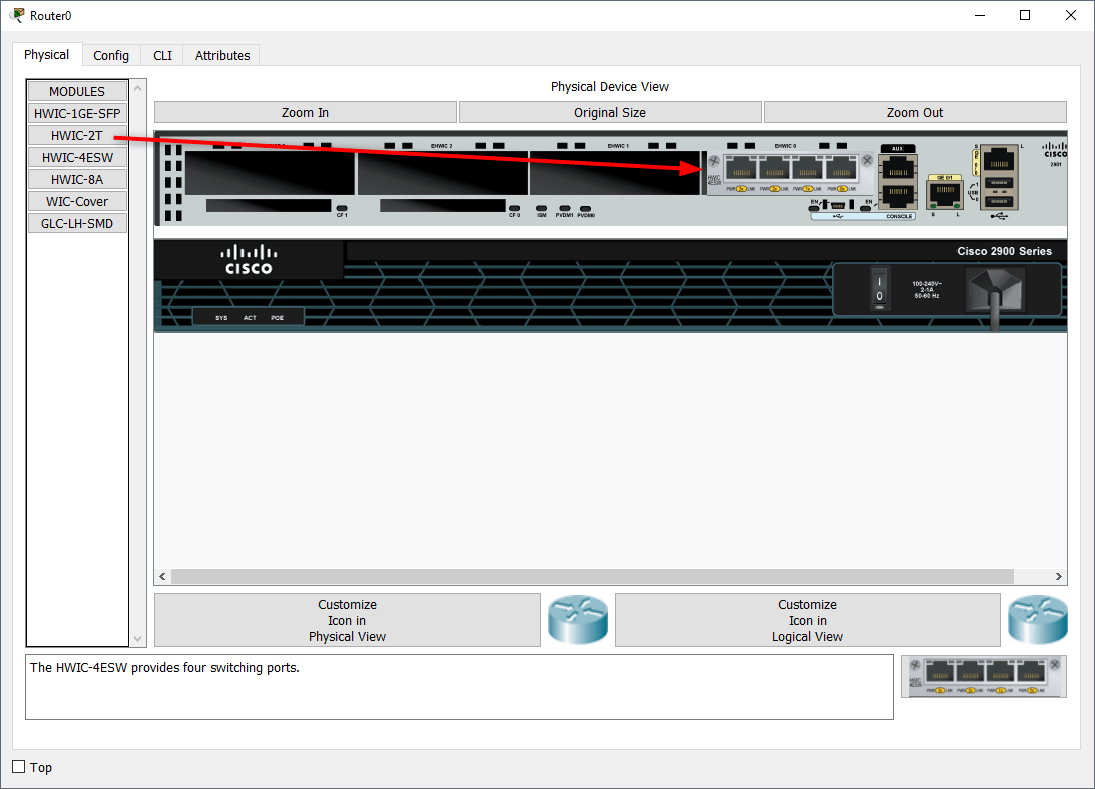This screenshot has height=789, width=1095.
Task: Click the HWIC-4ESW description text box
Action: click(x=460, y=687)
